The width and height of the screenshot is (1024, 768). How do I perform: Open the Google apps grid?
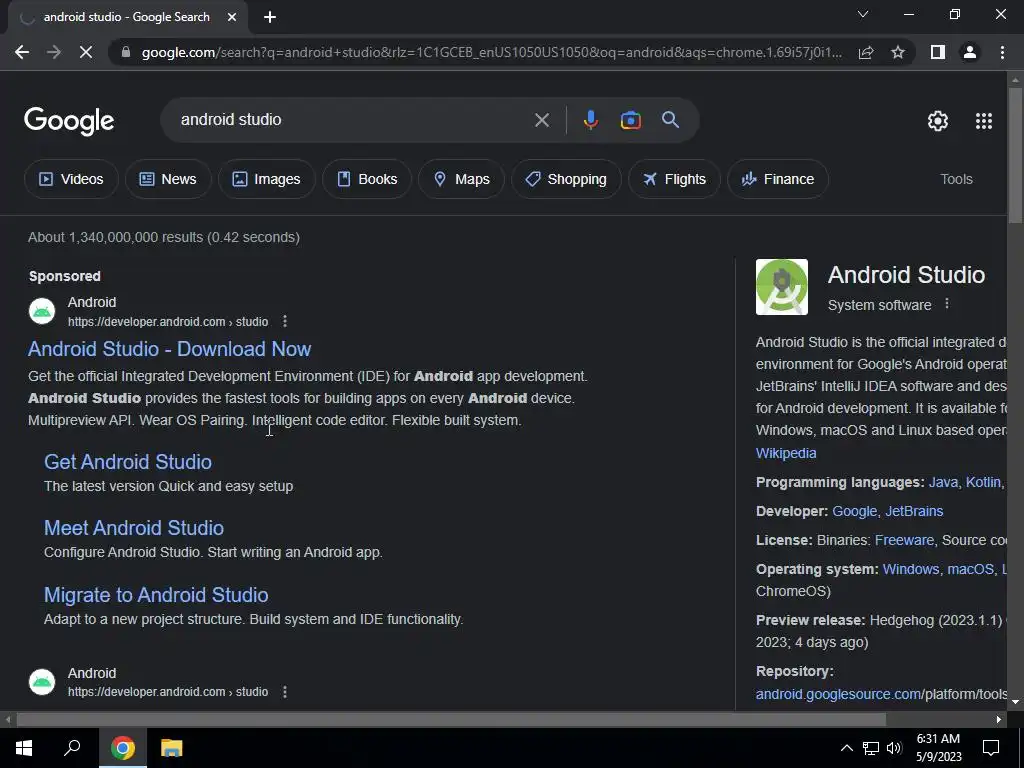point(984,121)
